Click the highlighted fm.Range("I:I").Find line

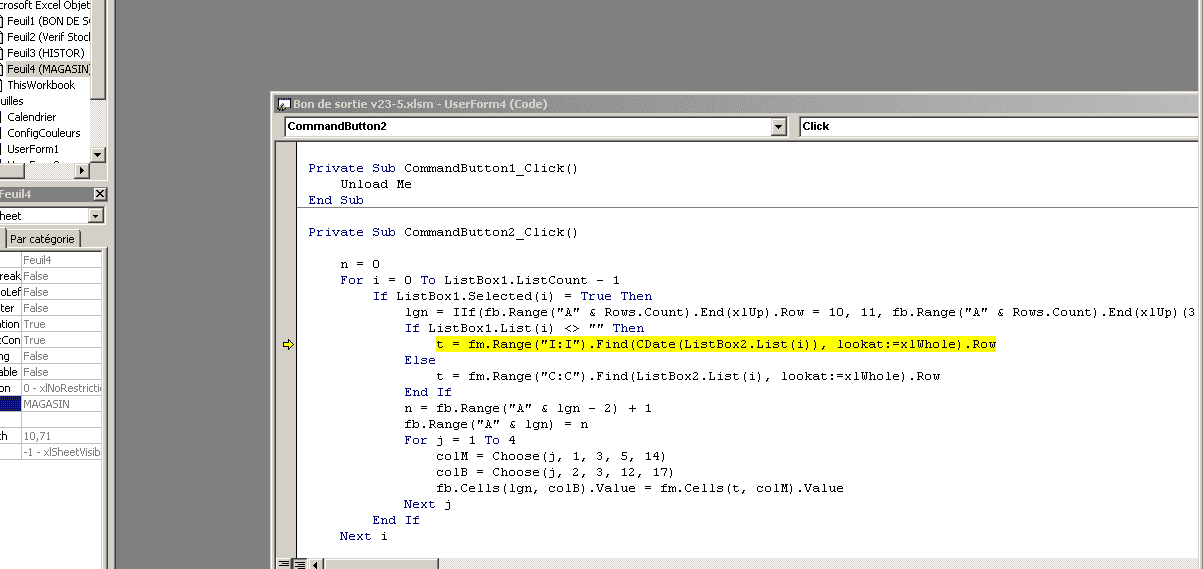pos(716,344)
